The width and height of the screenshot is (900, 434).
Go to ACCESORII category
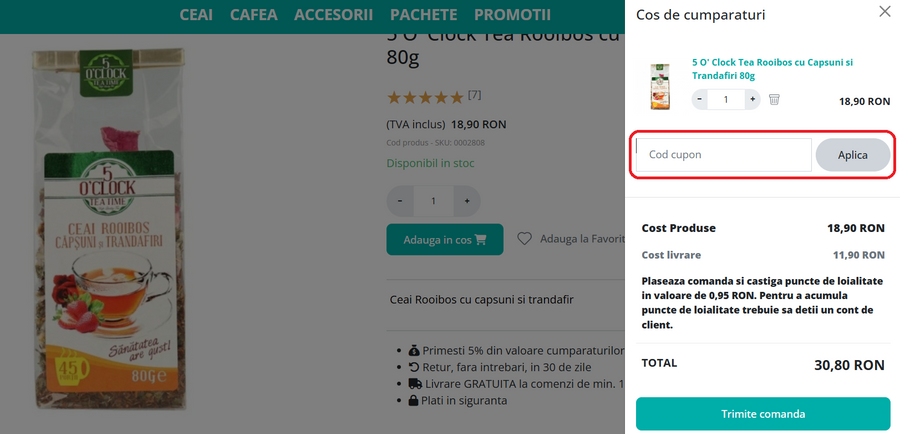pos(333,15)
